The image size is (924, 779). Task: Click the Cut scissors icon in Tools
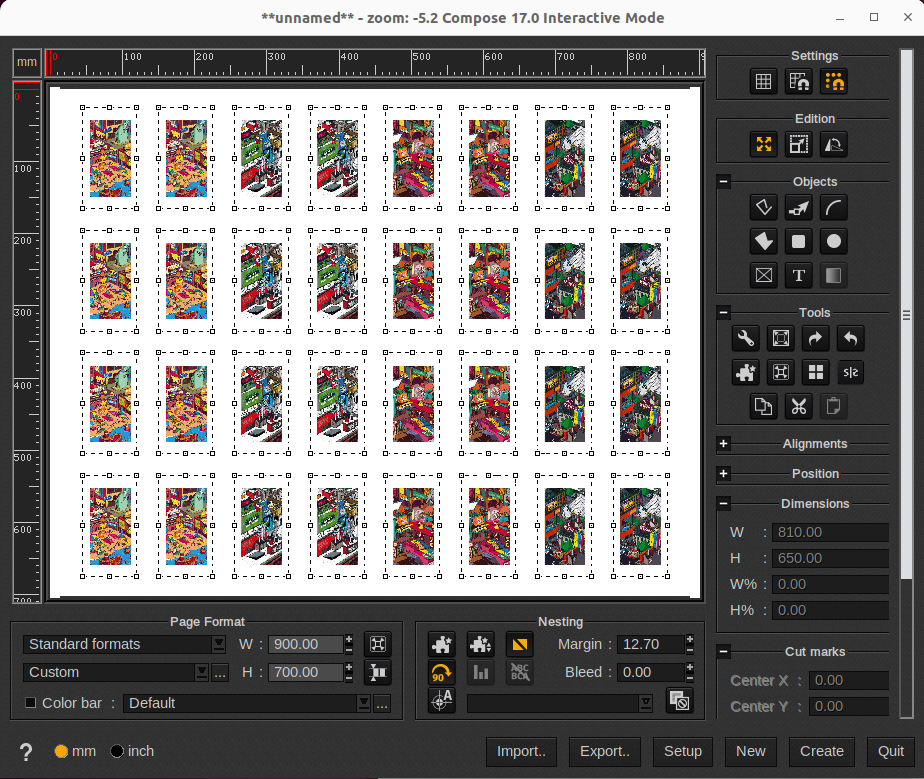point(799,407)
